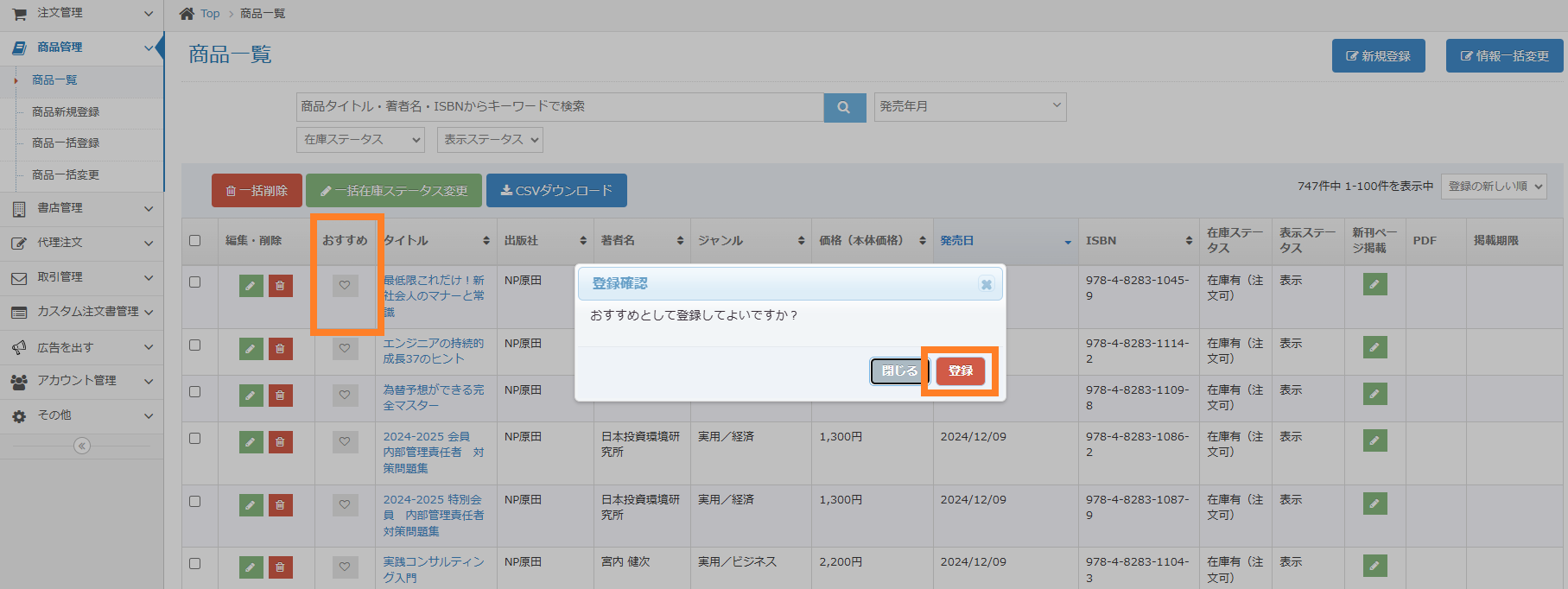The image size is (1568, 589).
Task: Edit the 為替予想ができる product with pencil icon
Action: click(x=251, y=396)
